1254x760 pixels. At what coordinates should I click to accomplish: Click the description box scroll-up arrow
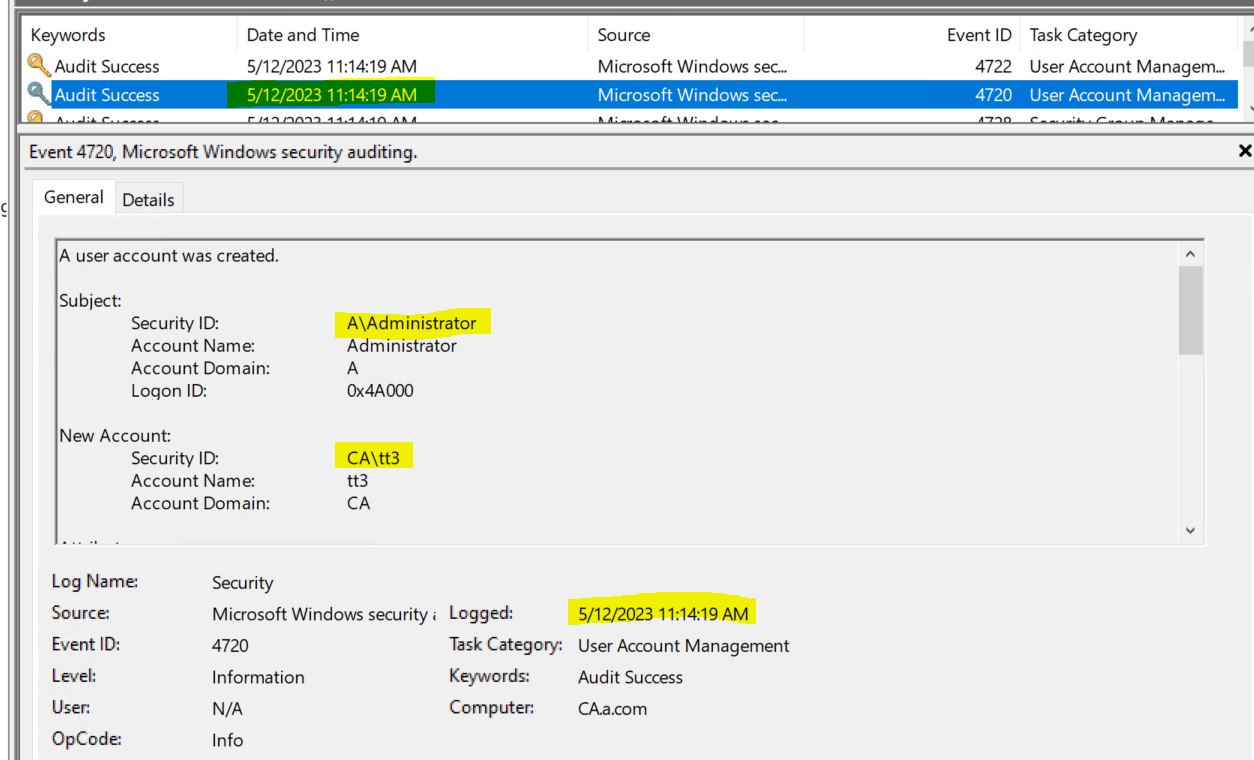(x=1190, y=254)
